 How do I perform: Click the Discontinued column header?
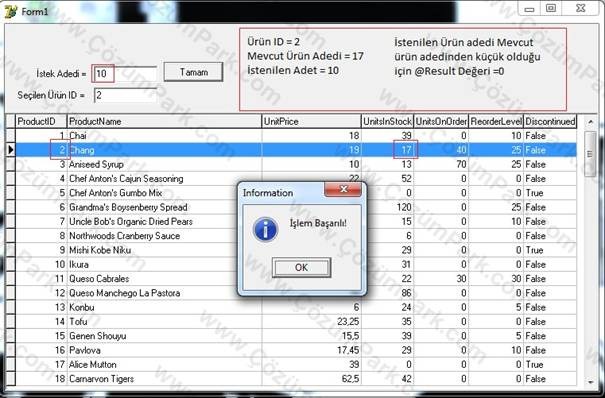pos(550,121)
